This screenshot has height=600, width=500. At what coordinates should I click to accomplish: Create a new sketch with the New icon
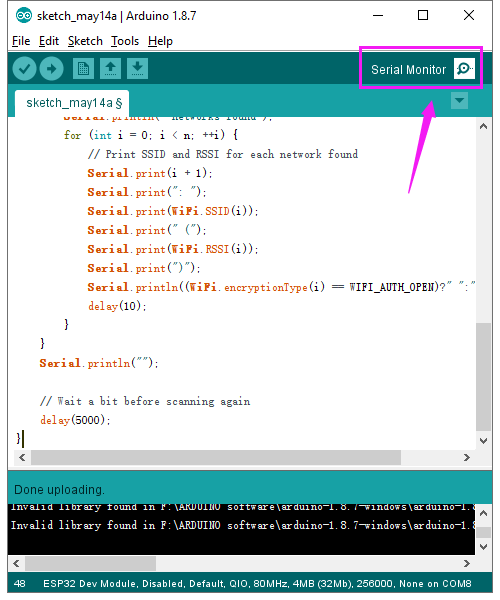[x=83, y=69]
